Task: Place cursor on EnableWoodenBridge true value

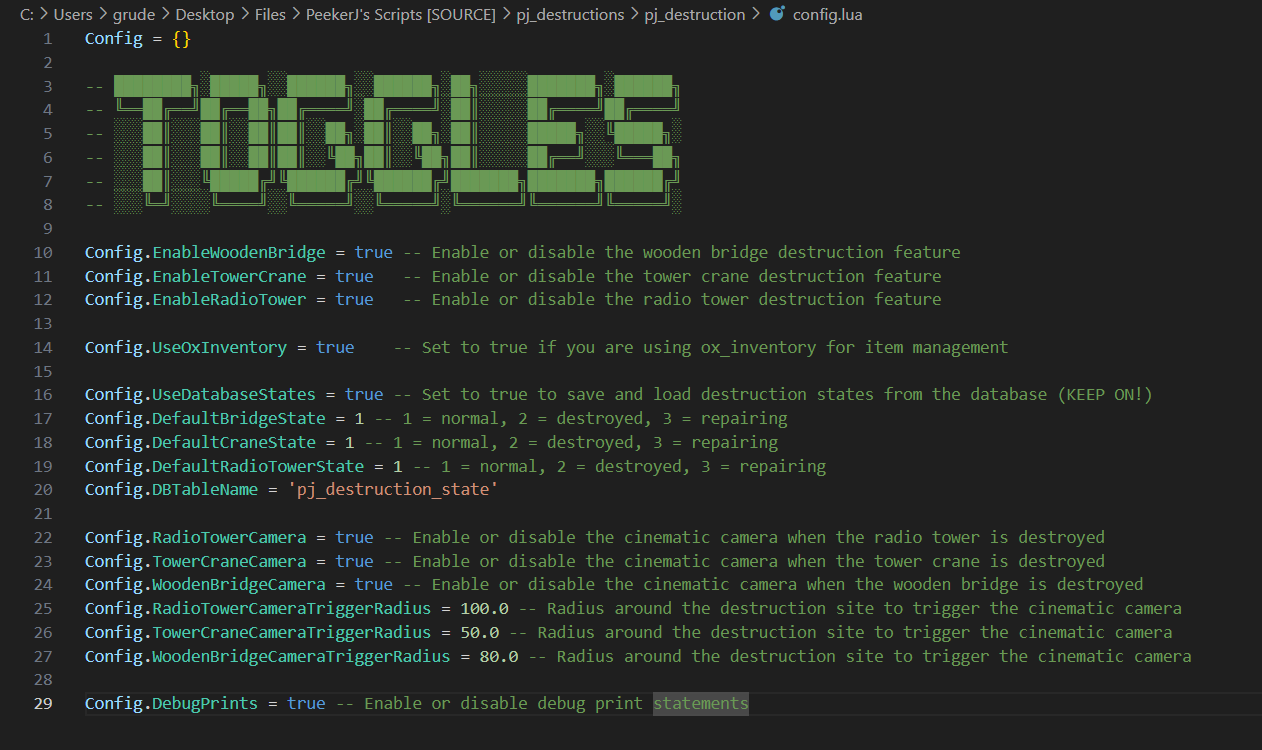Action: pos(373,252)
